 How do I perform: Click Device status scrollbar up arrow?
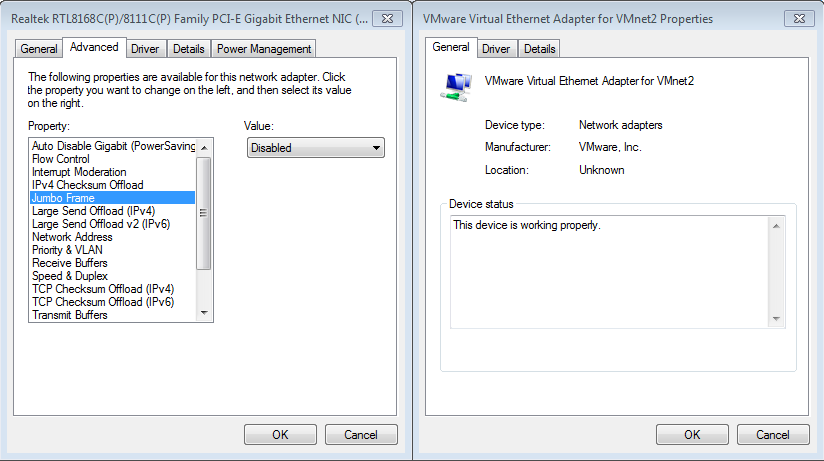(776, 226)
